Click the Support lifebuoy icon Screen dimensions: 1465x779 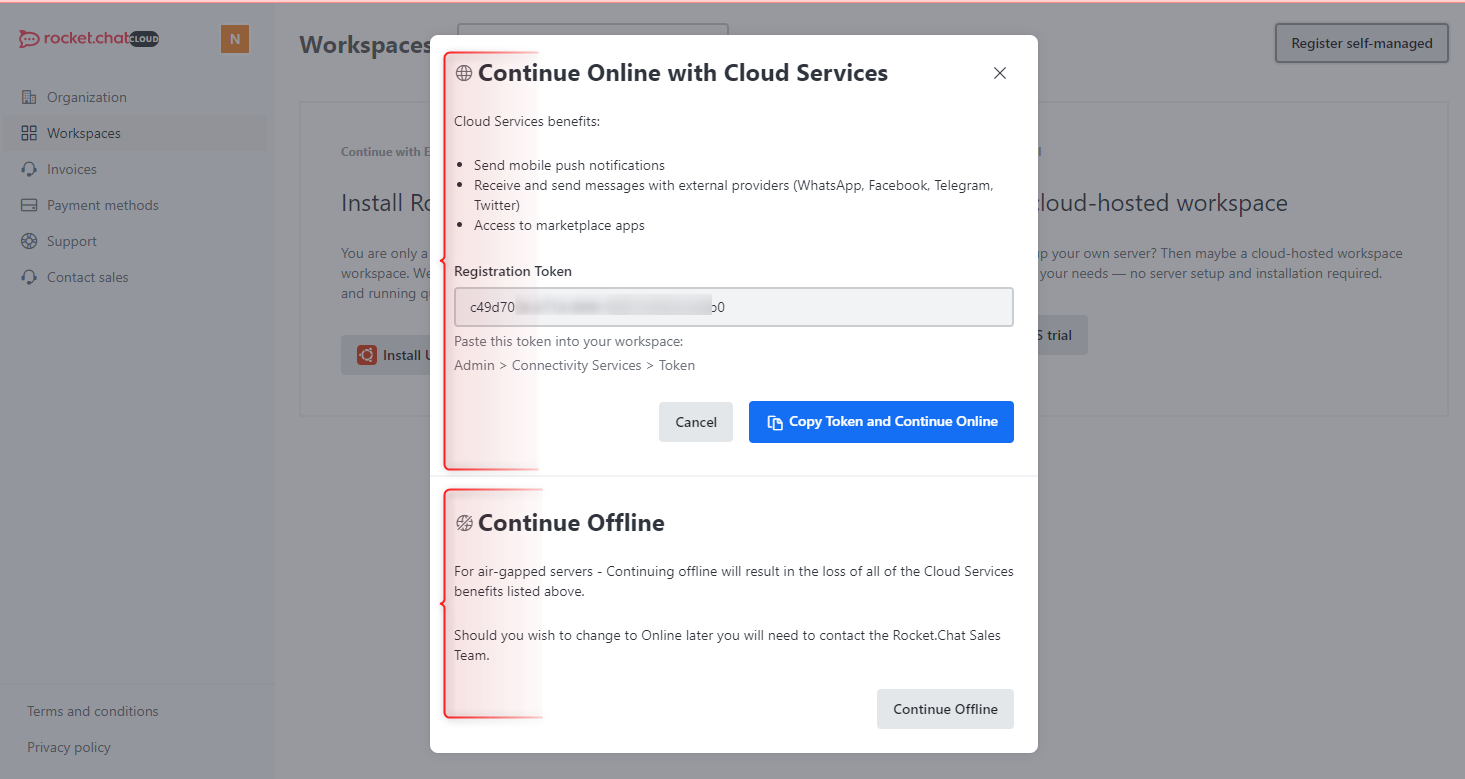pyautogui.click(x=29, y=241)
